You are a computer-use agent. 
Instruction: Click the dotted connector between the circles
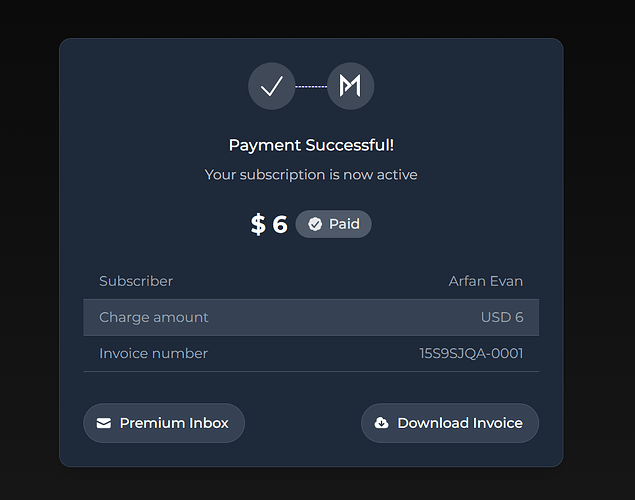point(311,86)
